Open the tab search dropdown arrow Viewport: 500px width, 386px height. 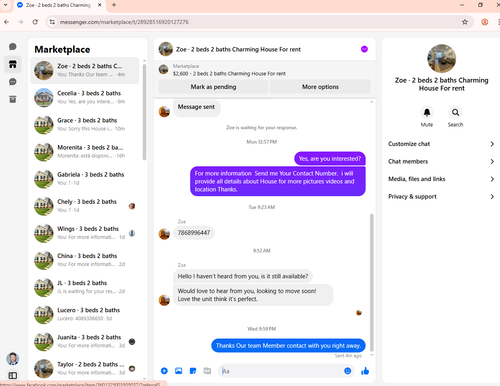point(5,5)
